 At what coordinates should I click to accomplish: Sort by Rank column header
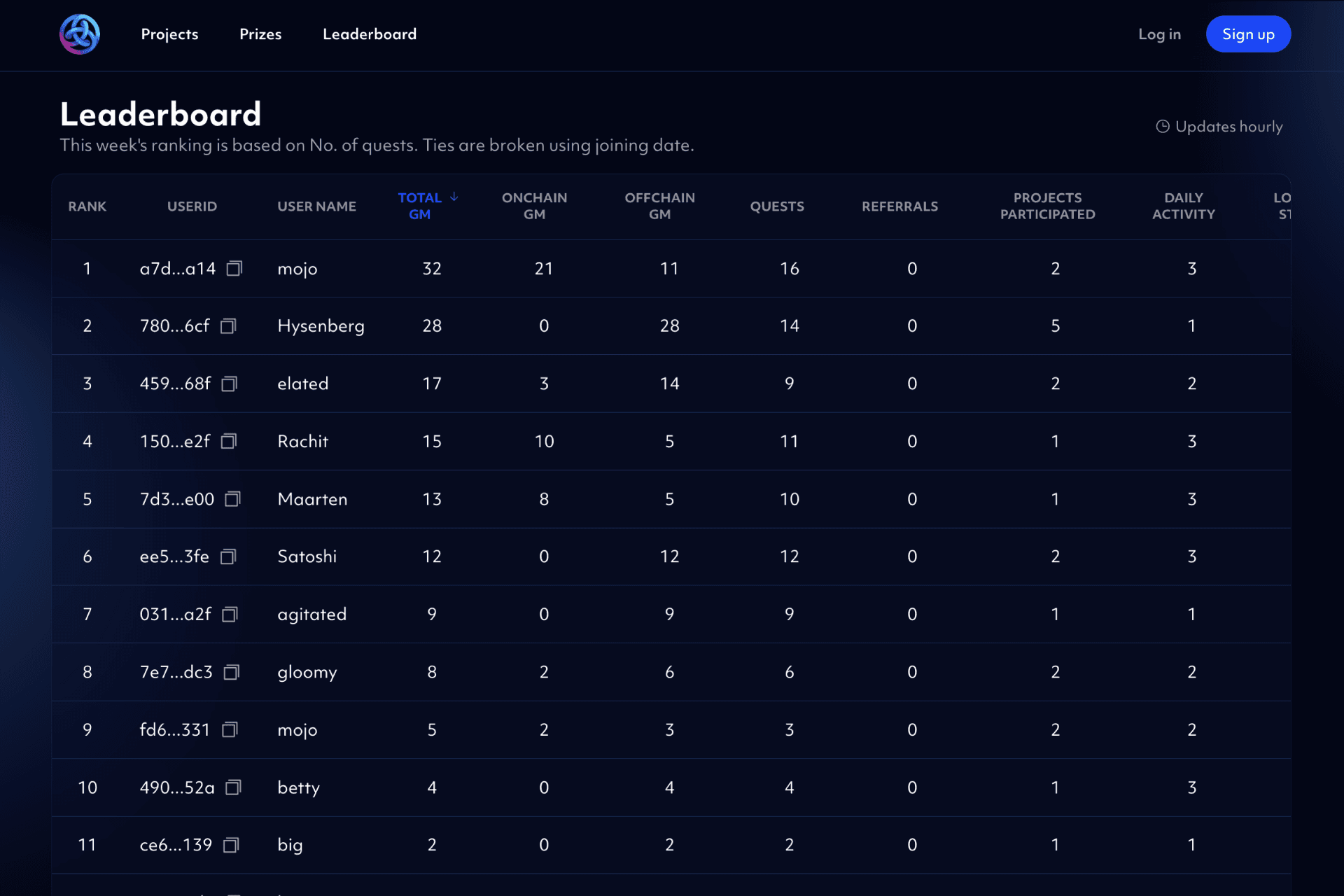click(87, 206)
